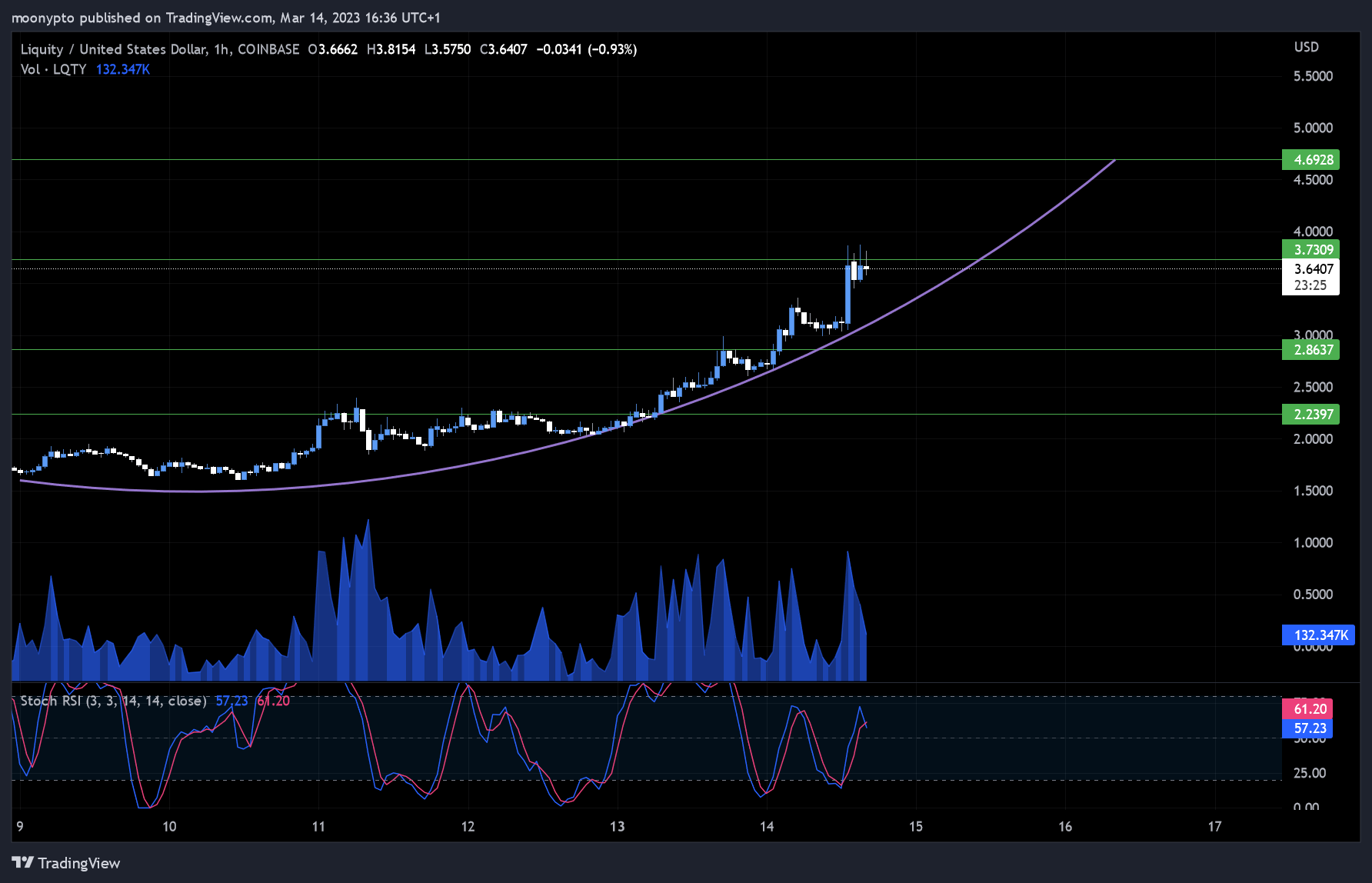Click the 5.5000 price axis tick
The height and width of the screenshot is (883, 1372).
coord(1314,76)
